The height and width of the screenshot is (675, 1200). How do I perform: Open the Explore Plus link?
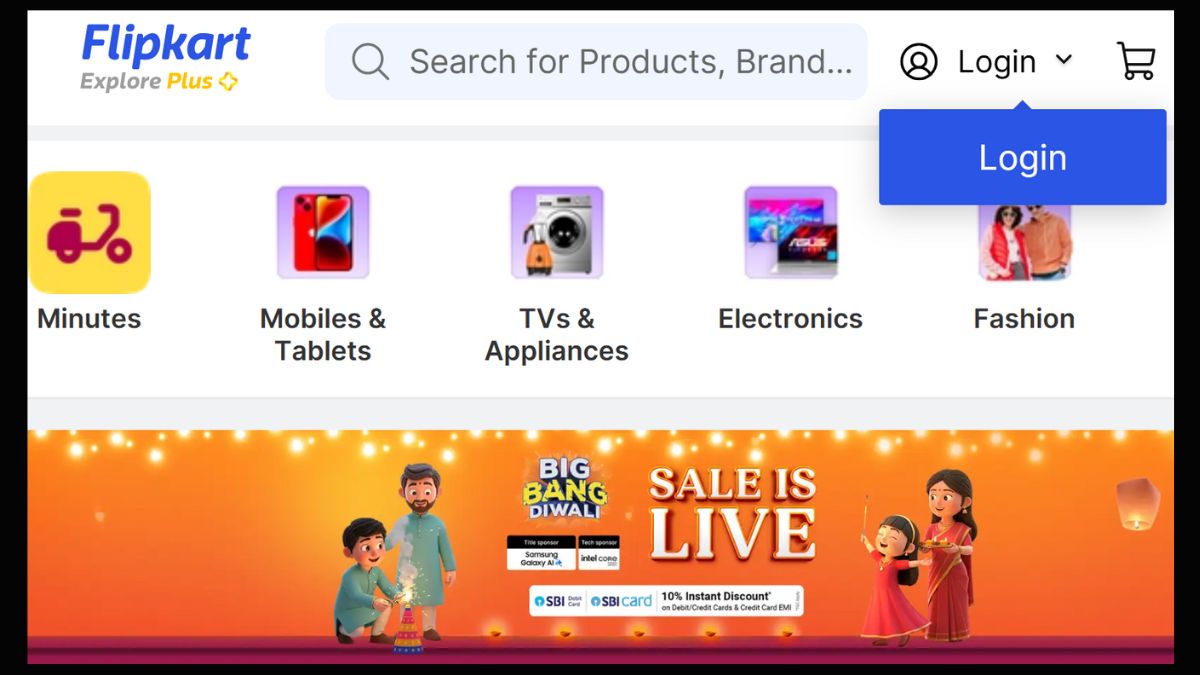(x=159, y=82)
